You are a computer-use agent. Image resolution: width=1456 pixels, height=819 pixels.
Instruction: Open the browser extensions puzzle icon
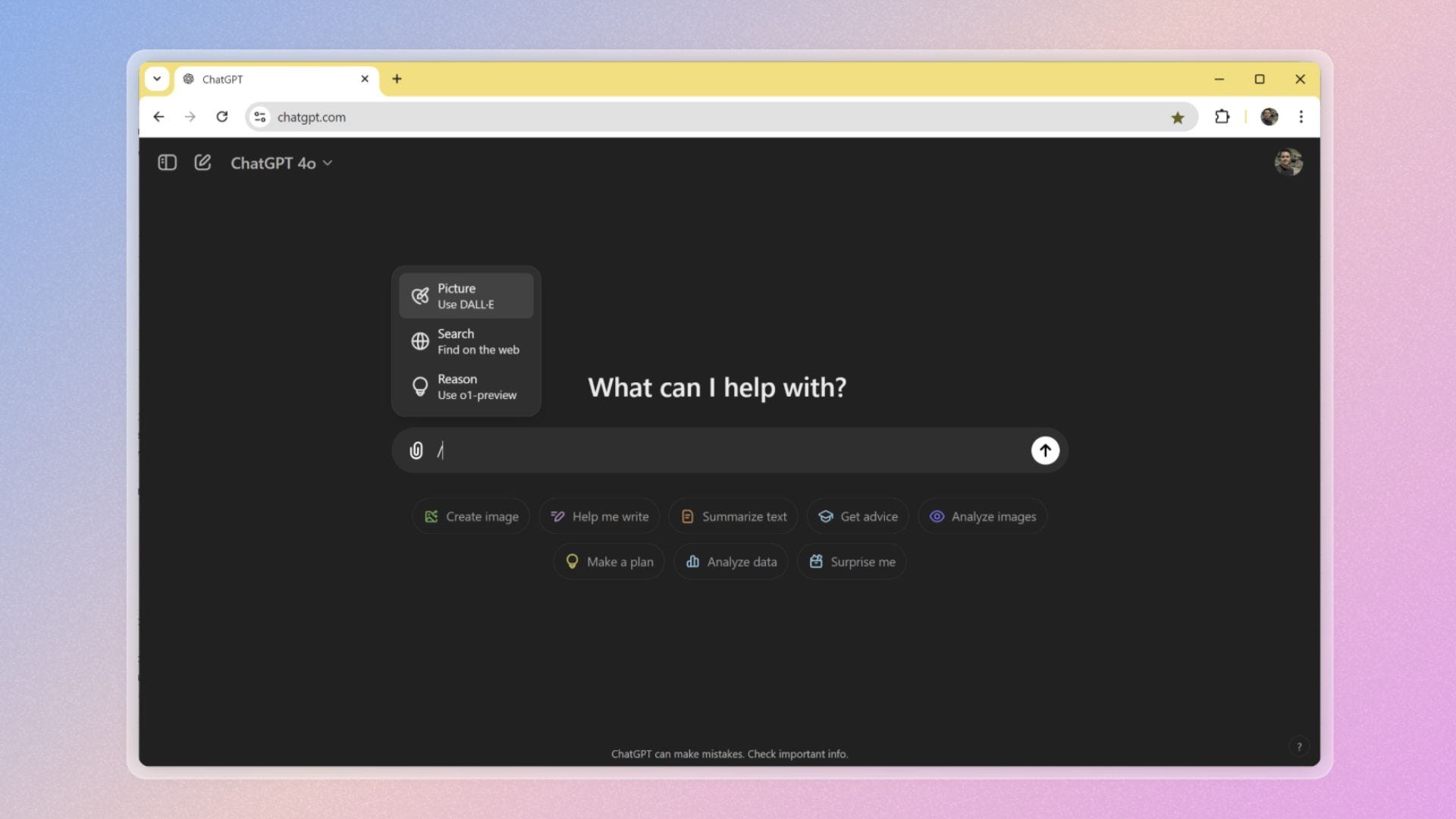pos(1222,117)
